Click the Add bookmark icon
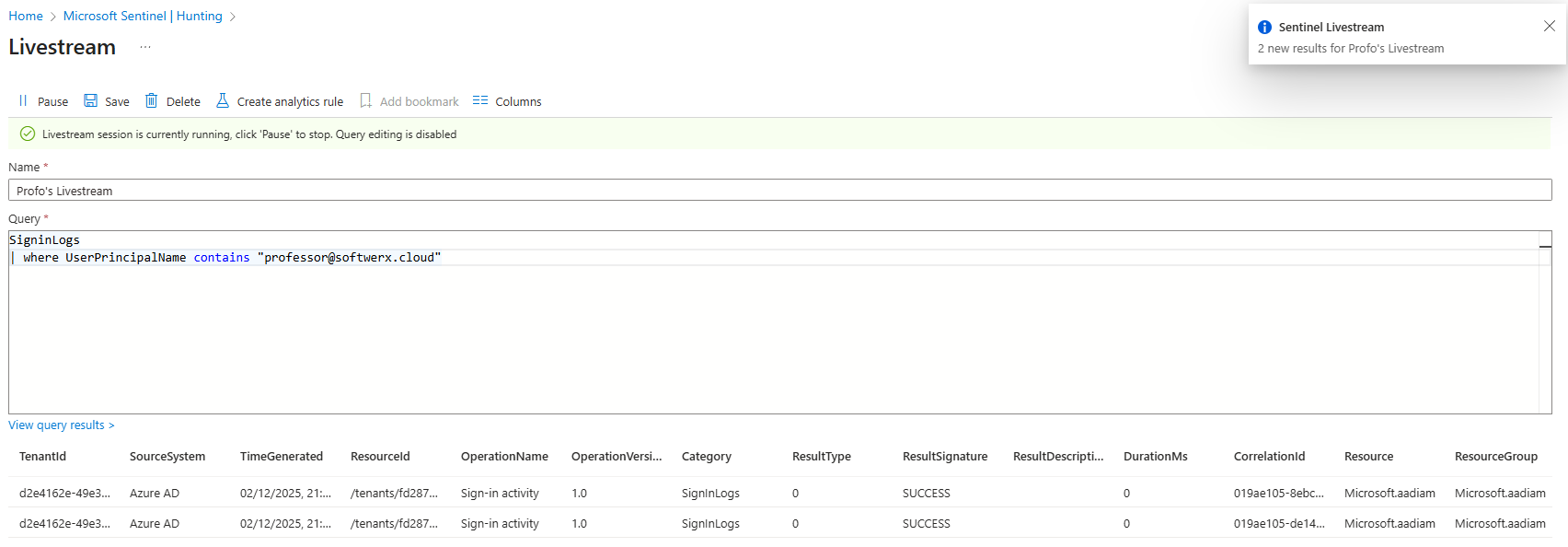Viewport: 1568px width, 547px height. [365, 101]
